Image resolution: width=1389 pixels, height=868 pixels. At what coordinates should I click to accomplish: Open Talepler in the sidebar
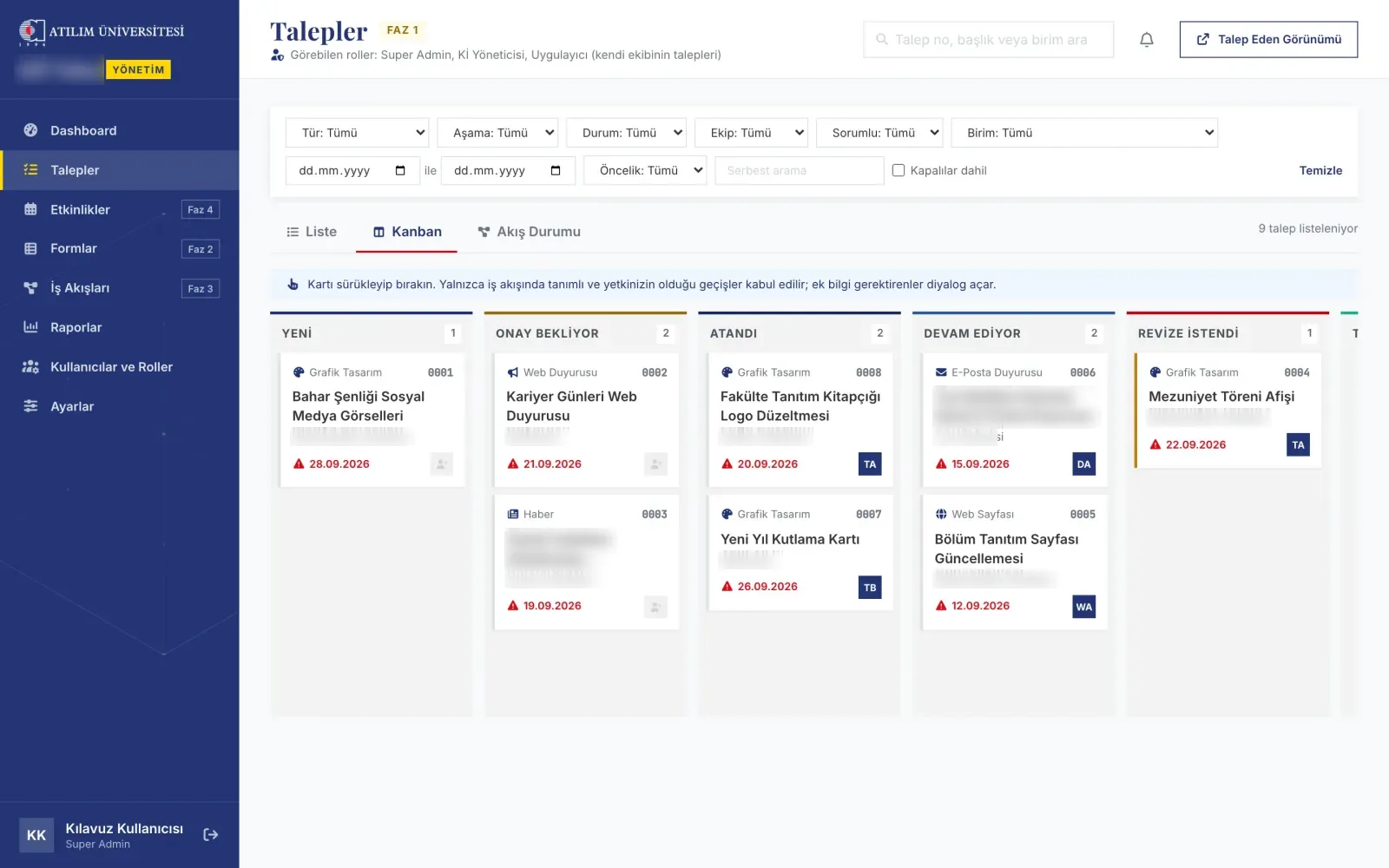click(x=120, y=170)
